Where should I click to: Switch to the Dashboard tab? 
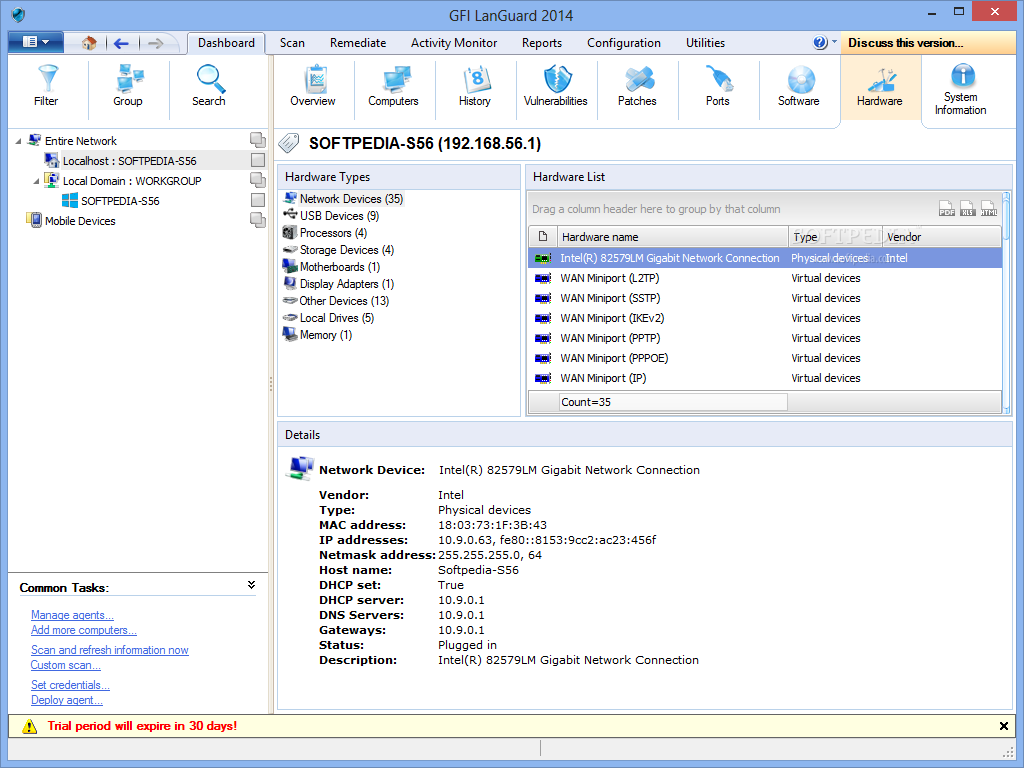click(226, 43)
